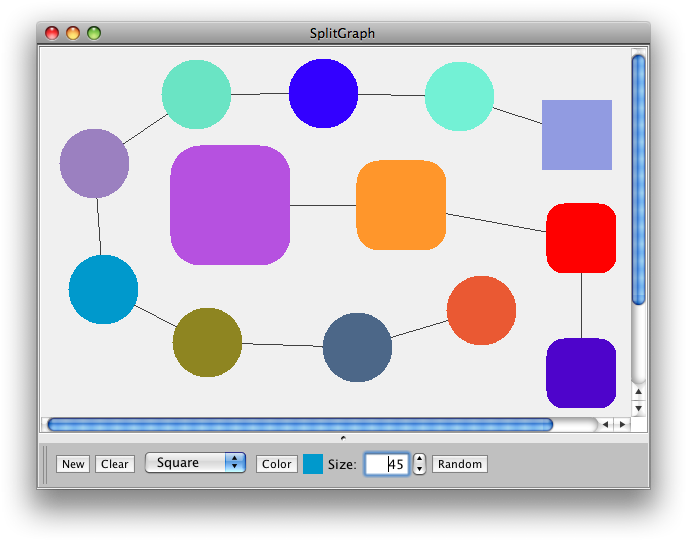Click the blue color swatch beside Color
Image resolution: width=686 pixels, height=540 pixels.
tap(313, 464)
